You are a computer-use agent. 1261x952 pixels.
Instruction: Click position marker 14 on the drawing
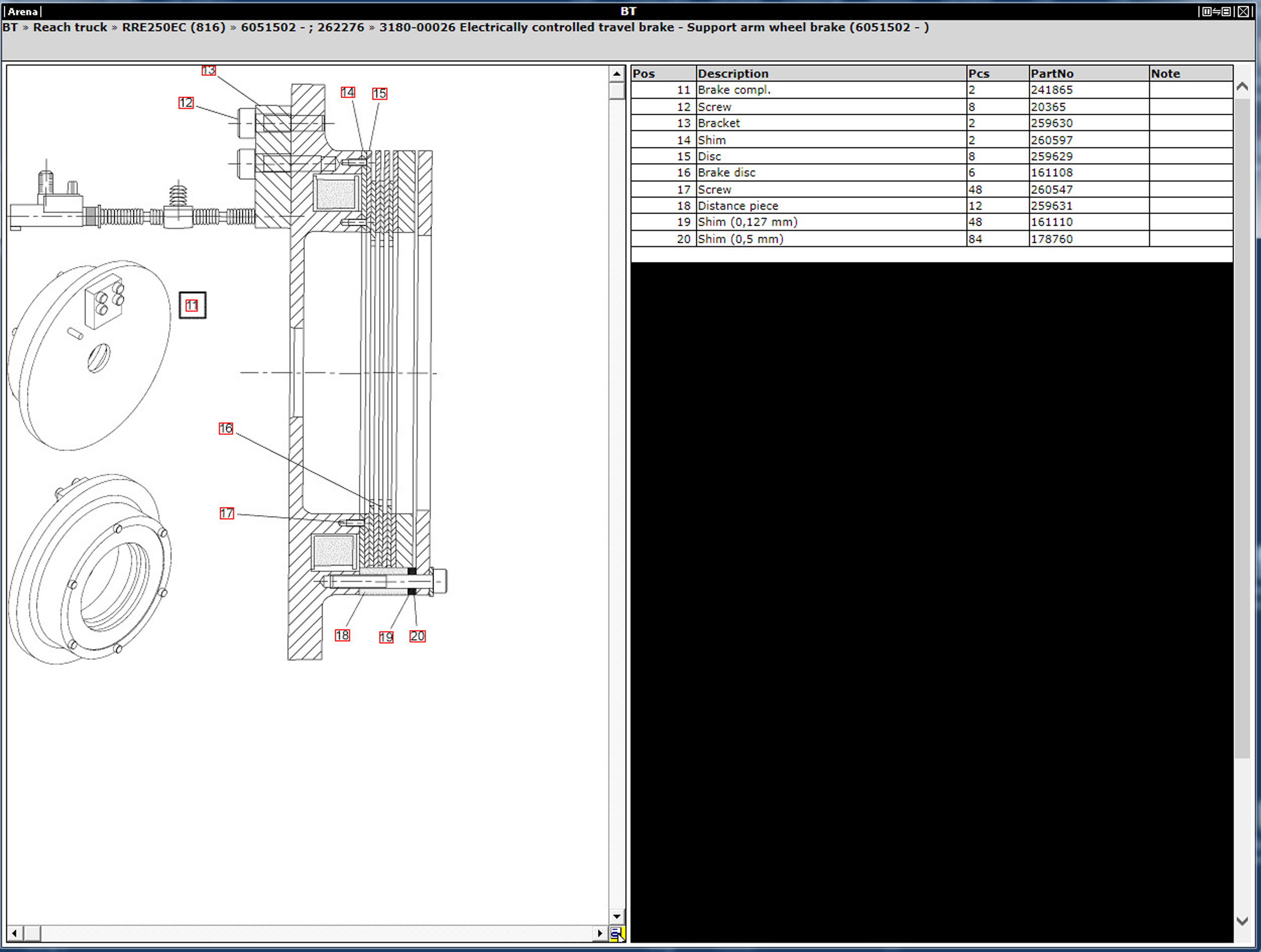348,92
